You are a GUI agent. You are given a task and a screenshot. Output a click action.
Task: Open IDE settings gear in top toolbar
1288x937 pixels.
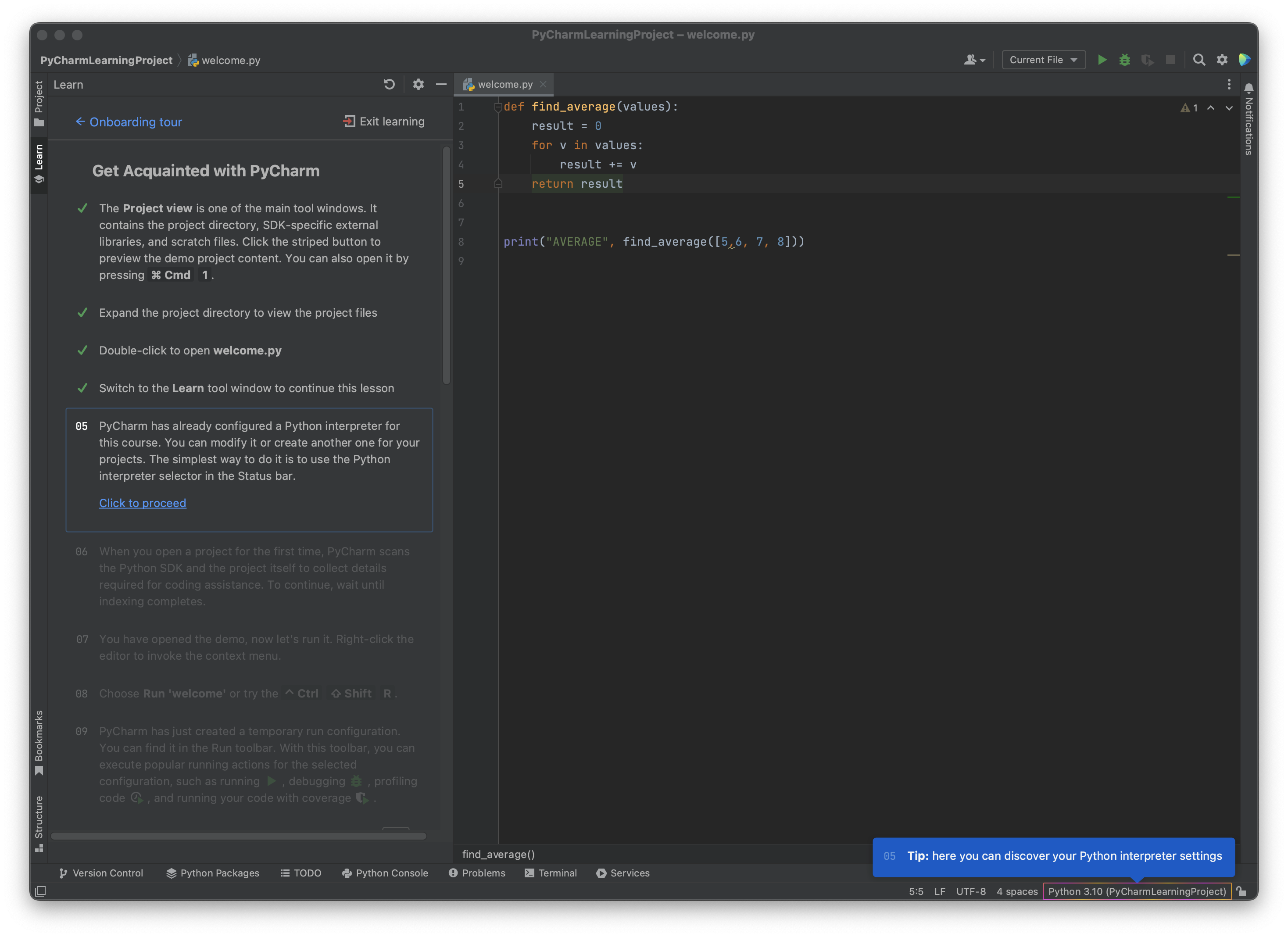[x=1222, y=60]
